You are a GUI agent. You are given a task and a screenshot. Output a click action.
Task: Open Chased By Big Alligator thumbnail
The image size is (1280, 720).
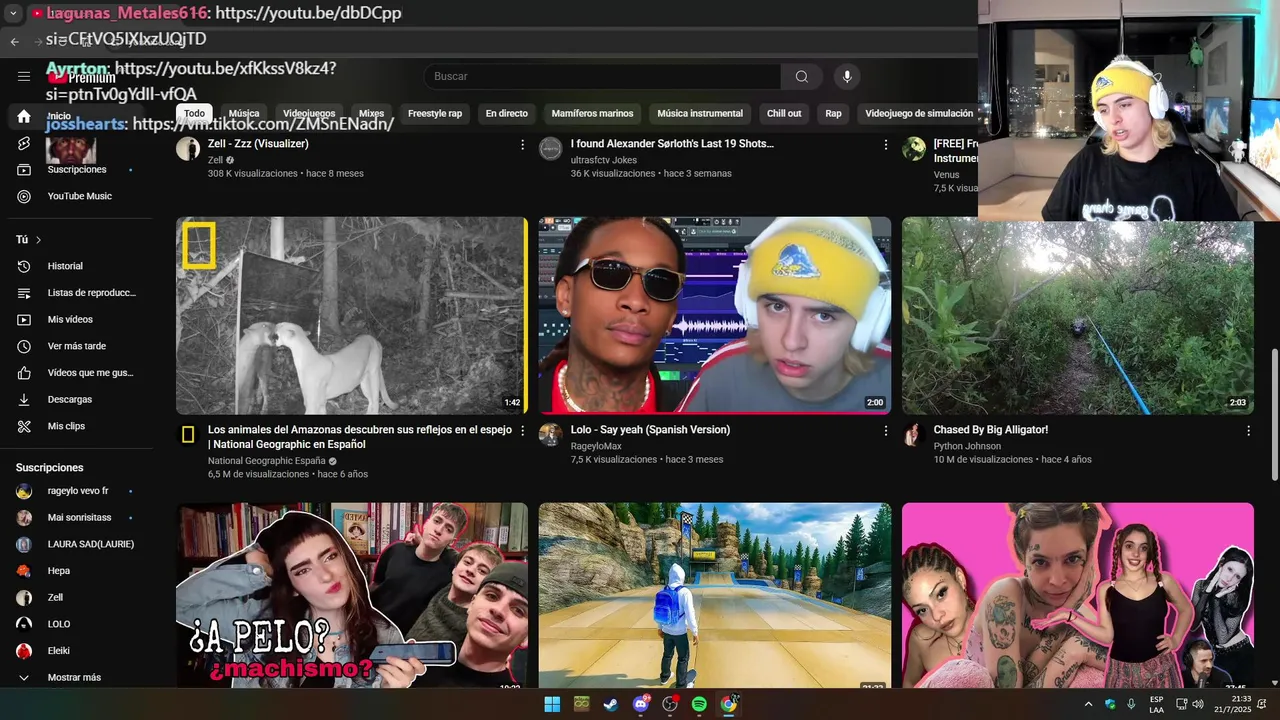point(1077,315)
